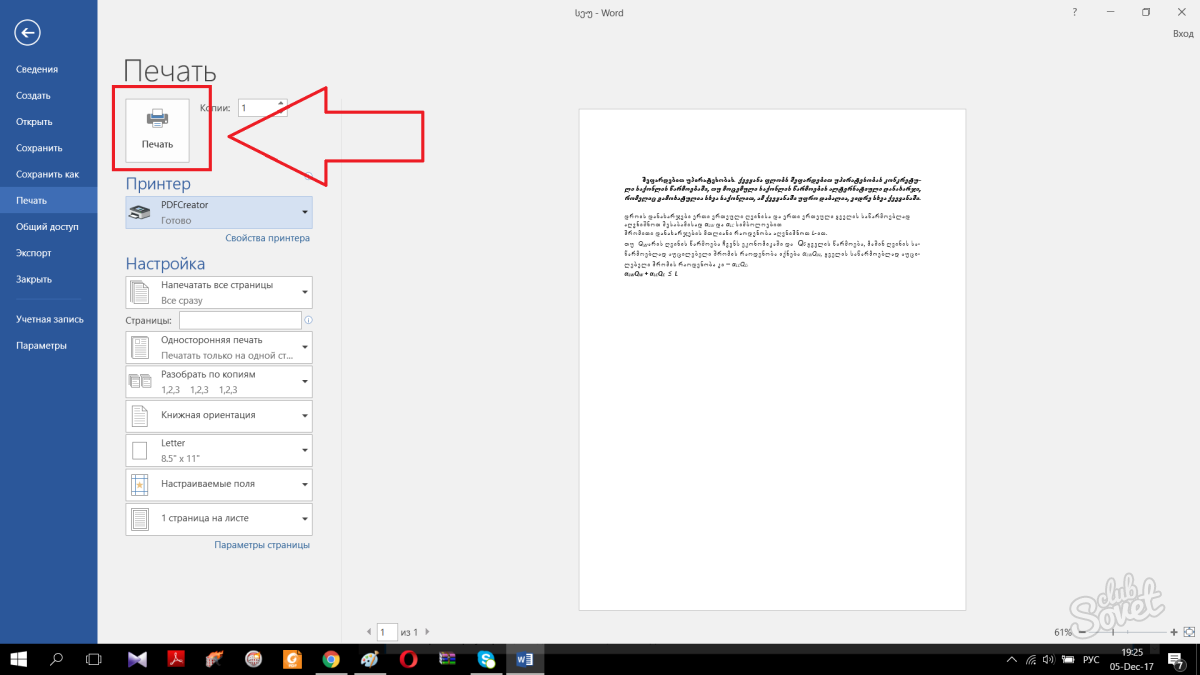
Task: Click the info icon beside the Страницы field
Action: [308, 320]
